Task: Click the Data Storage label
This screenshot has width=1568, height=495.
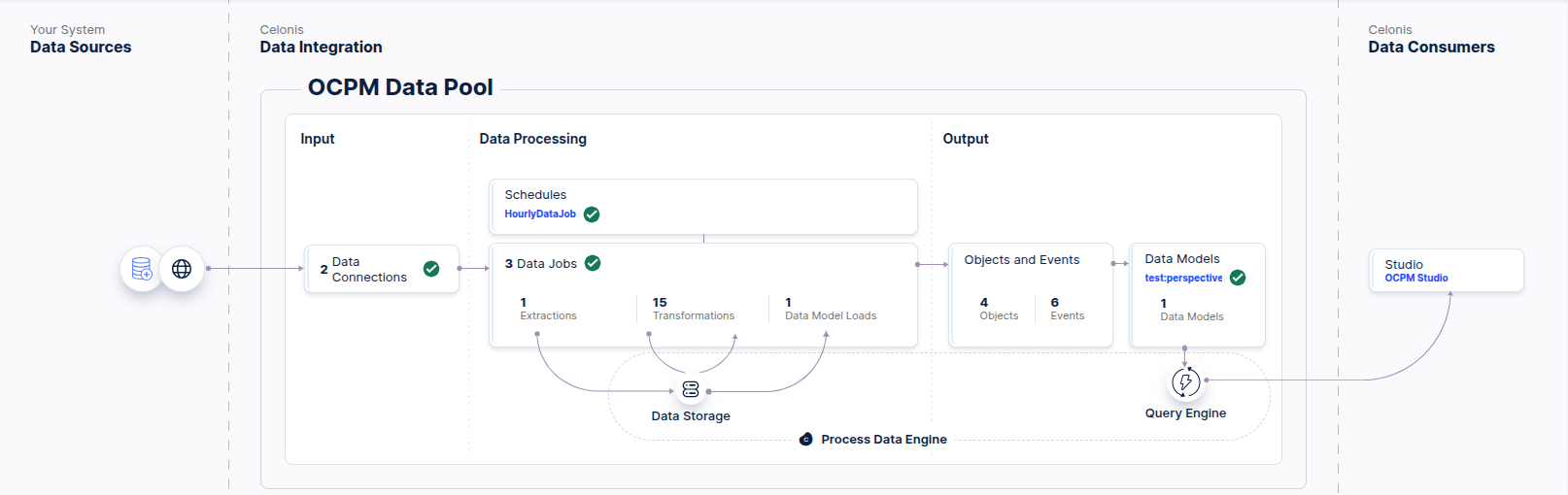Action: (691, 416)
